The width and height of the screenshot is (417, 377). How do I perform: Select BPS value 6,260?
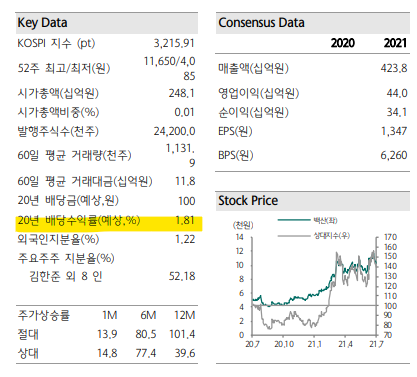394,155
